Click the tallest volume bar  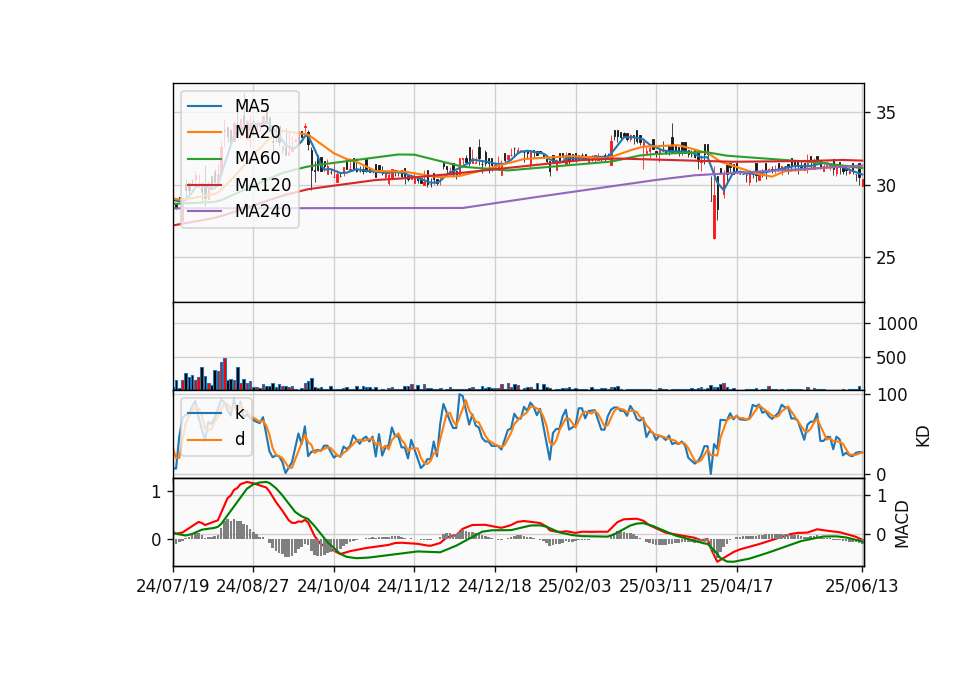point(225,374)
